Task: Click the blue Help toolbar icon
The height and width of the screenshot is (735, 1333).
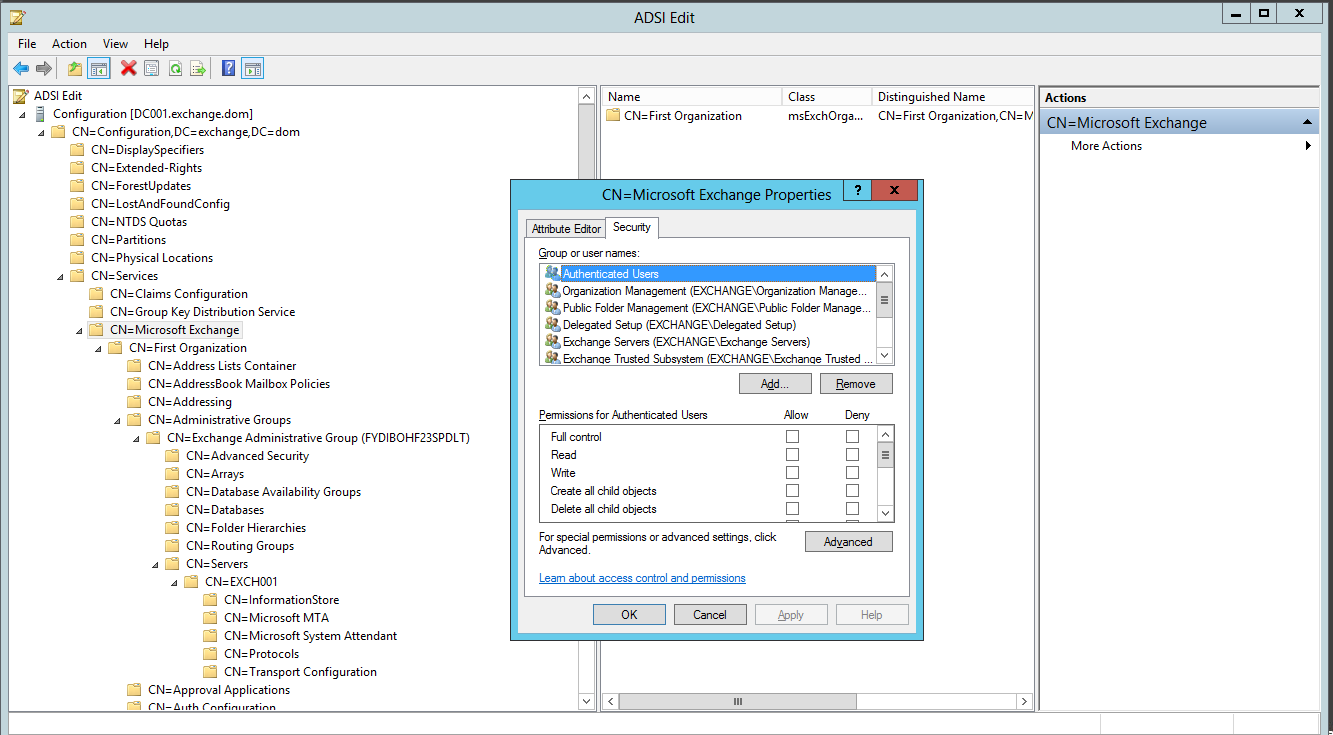Action: 229,69
